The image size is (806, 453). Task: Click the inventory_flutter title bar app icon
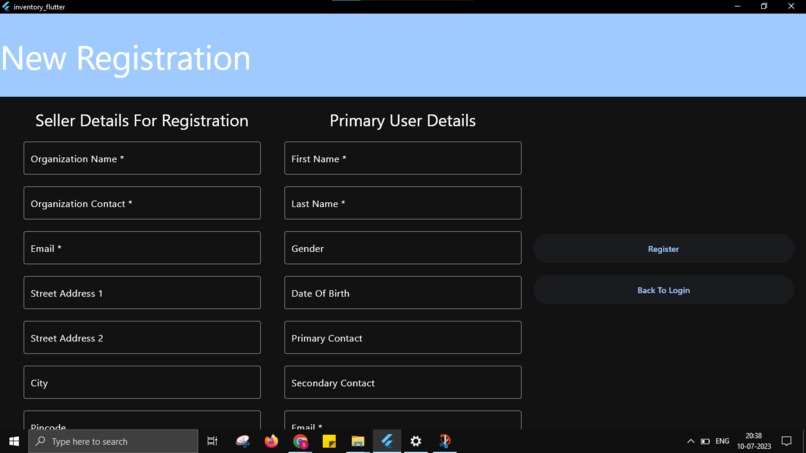(6, 7)
